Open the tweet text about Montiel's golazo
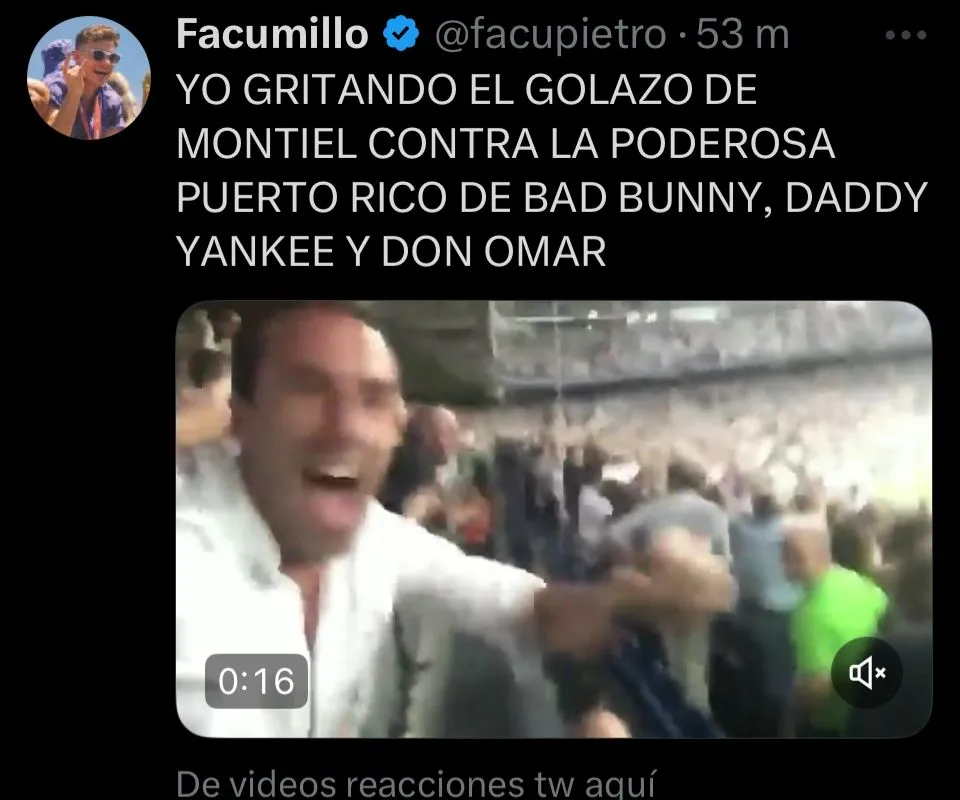960x800 pixels. pyautogui.click(x=551, y=170)
